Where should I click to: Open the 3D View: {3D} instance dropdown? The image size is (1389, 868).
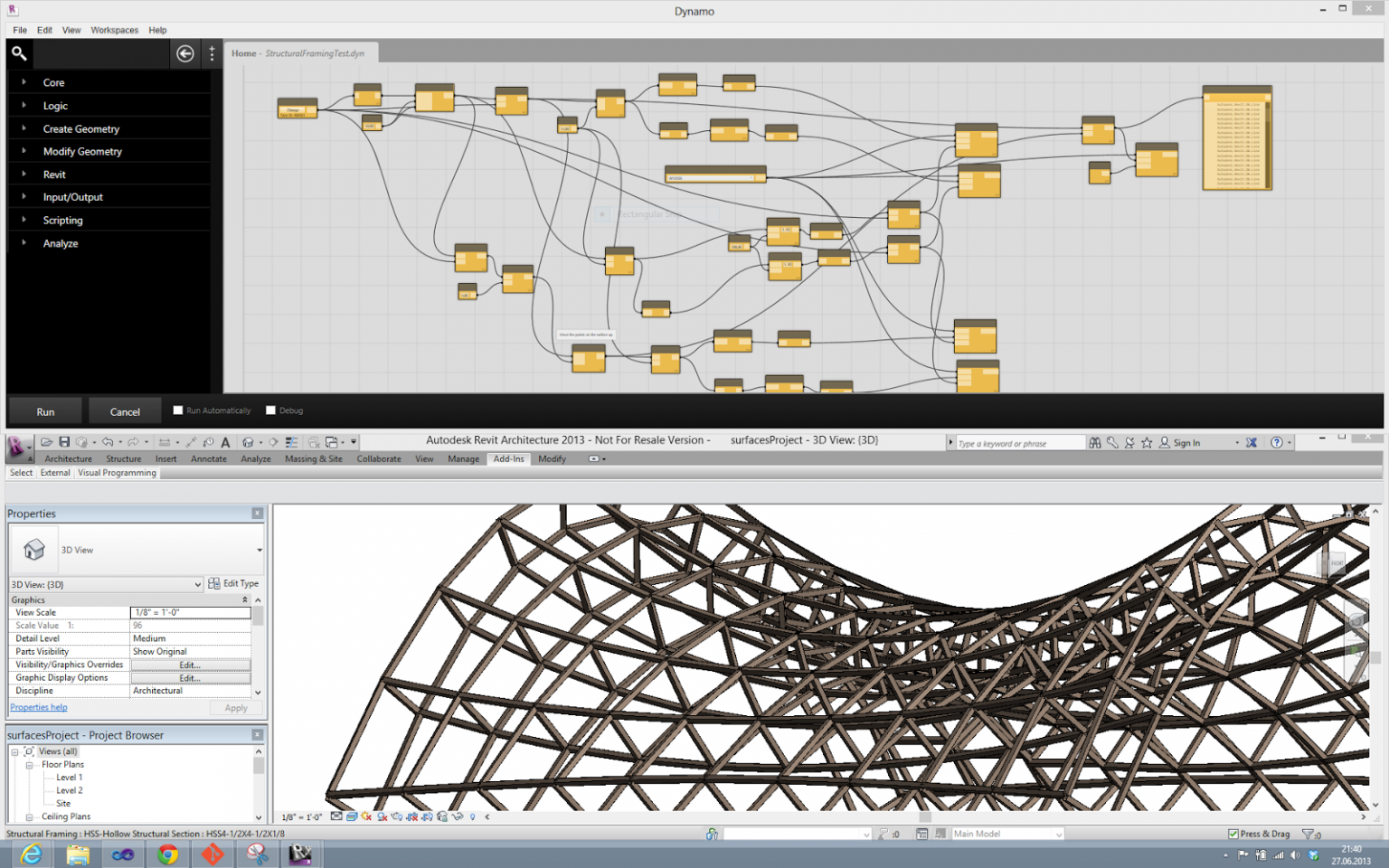pos(106,584)
